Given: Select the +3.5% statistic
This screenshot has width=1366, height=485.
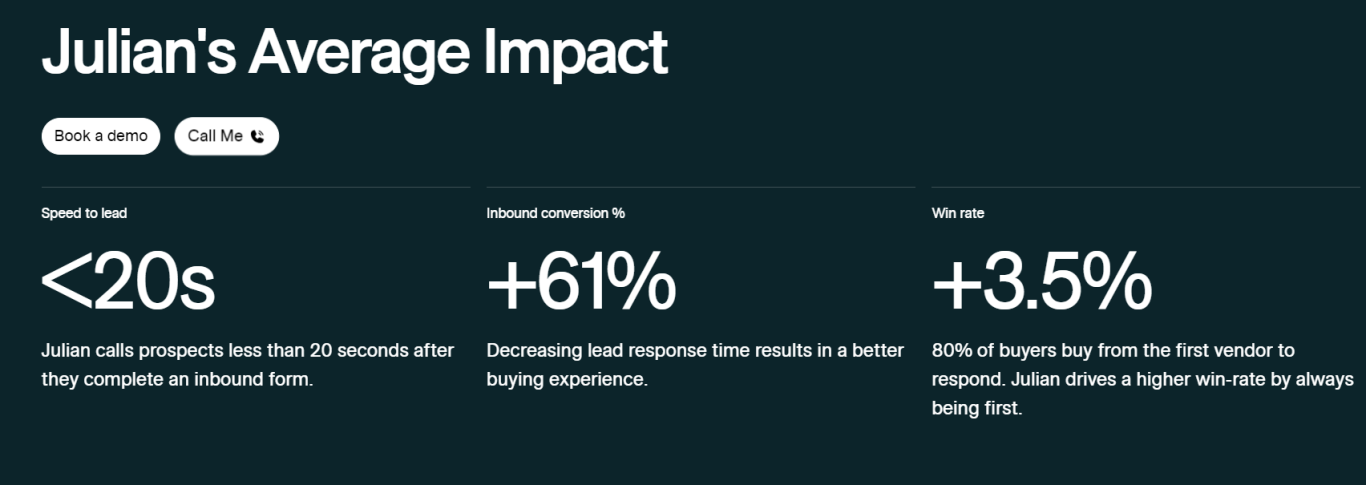Looking at the screenshot, I should click(x=1042, y=282).
